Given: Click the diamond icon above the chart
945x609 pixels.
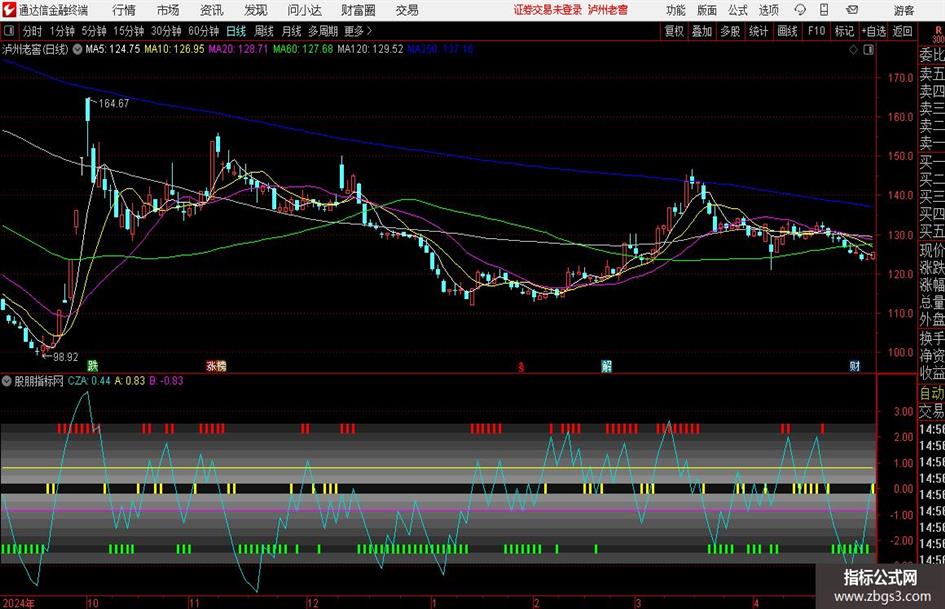Looking at the screenshot, I should coord(853,50).
